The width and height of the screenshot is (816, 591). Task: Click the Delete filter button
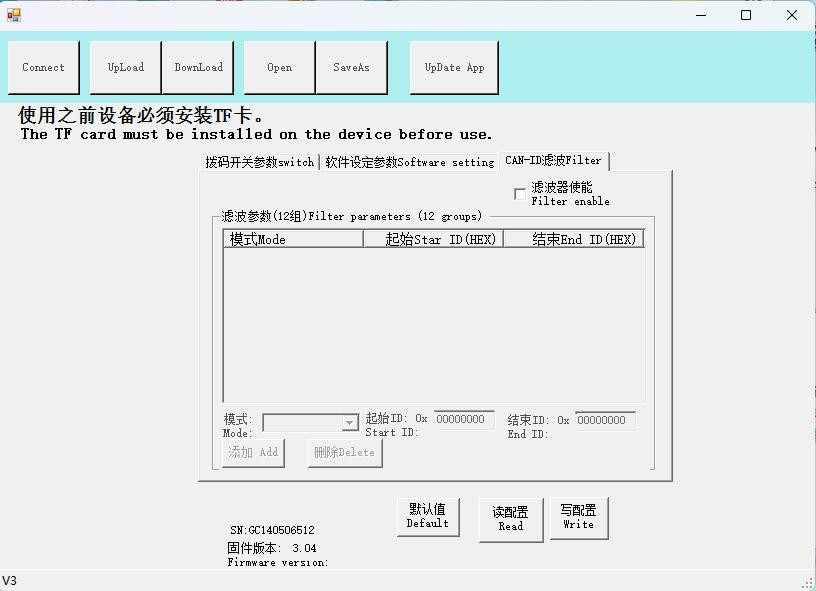344,453
